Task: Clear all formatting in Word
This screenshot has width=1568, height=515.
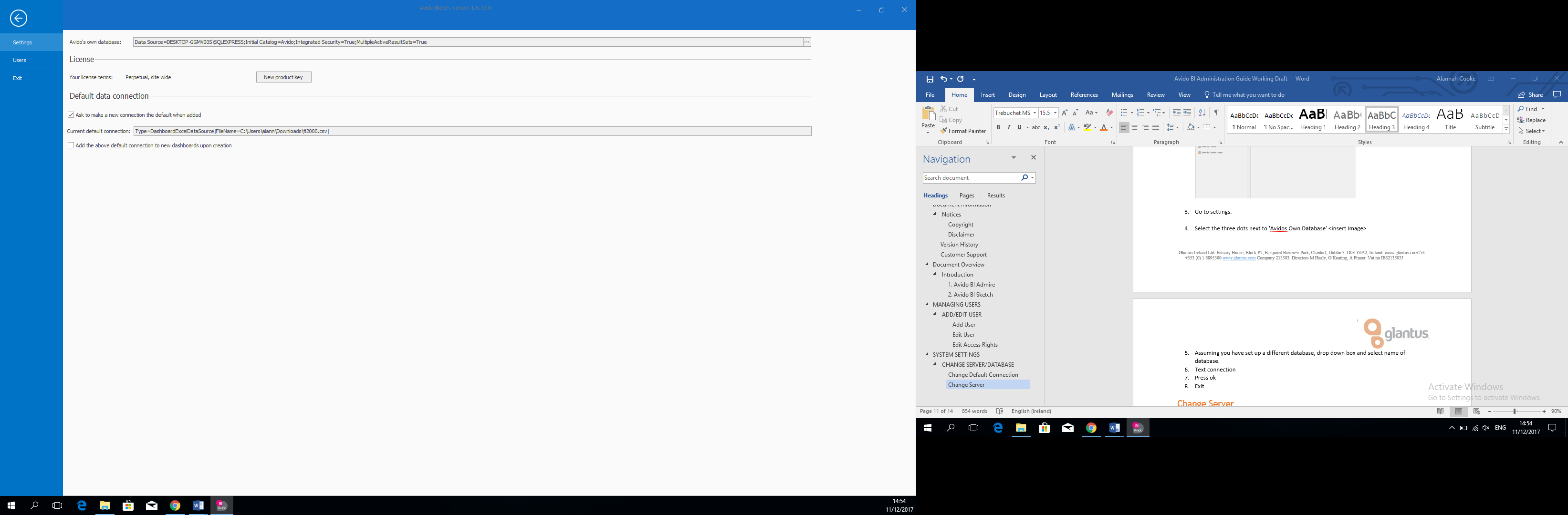Action: point(1109,113)
